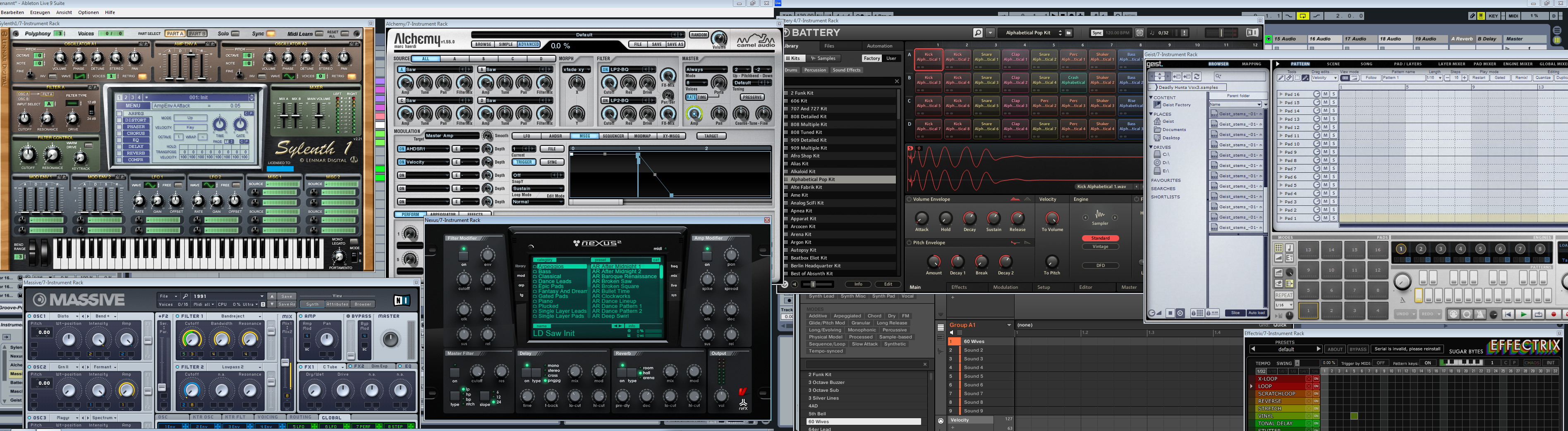Collapse the DRIVES section in the Geist browser

click(1151, 147)
